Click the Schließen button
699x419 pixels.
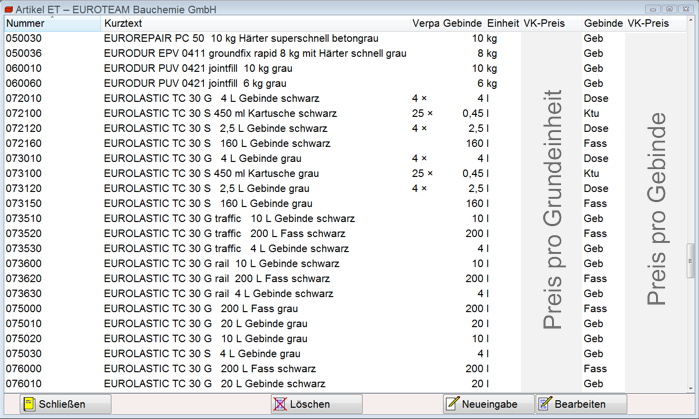[x=66, y=404]
